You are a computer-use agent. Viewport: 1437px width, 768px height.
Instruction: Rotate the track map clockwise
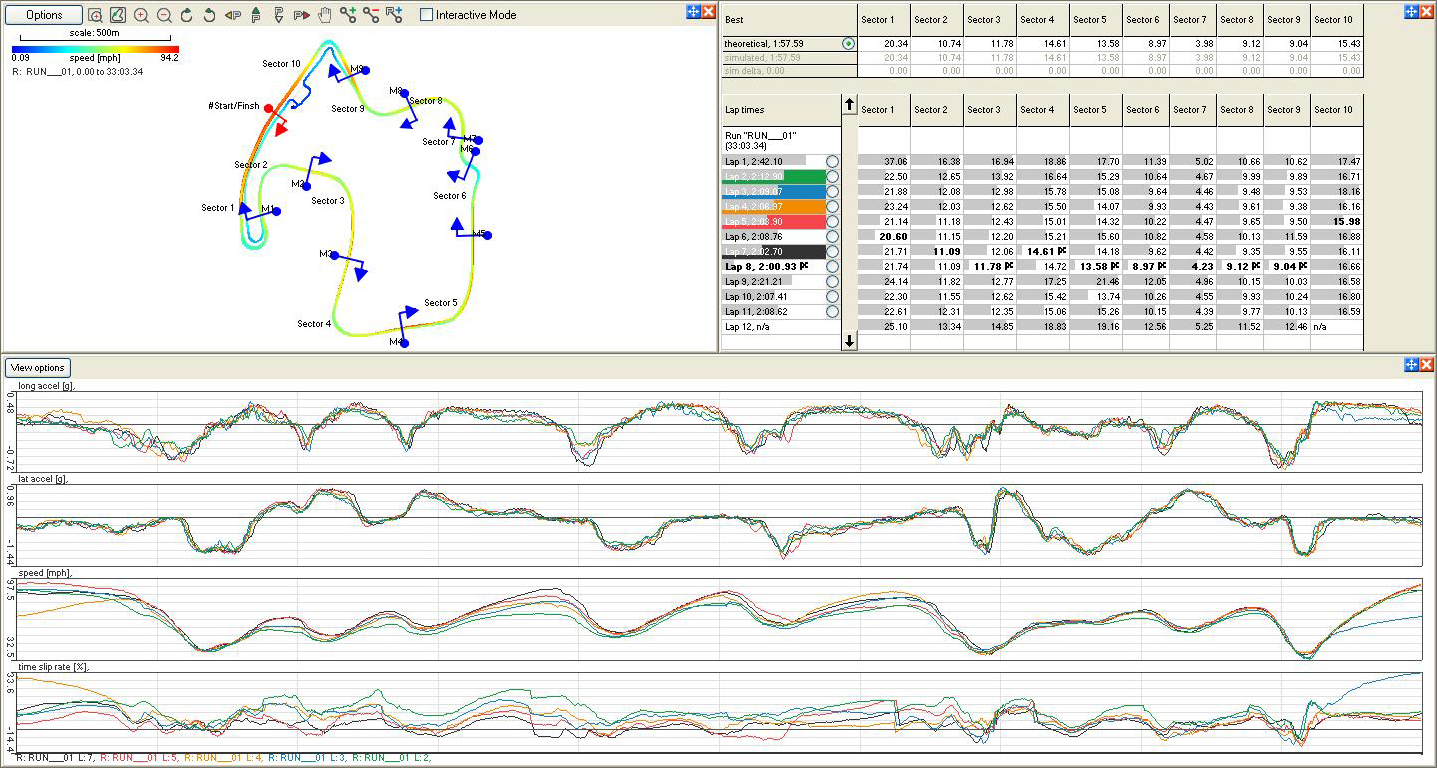click(x=187, y=15)
